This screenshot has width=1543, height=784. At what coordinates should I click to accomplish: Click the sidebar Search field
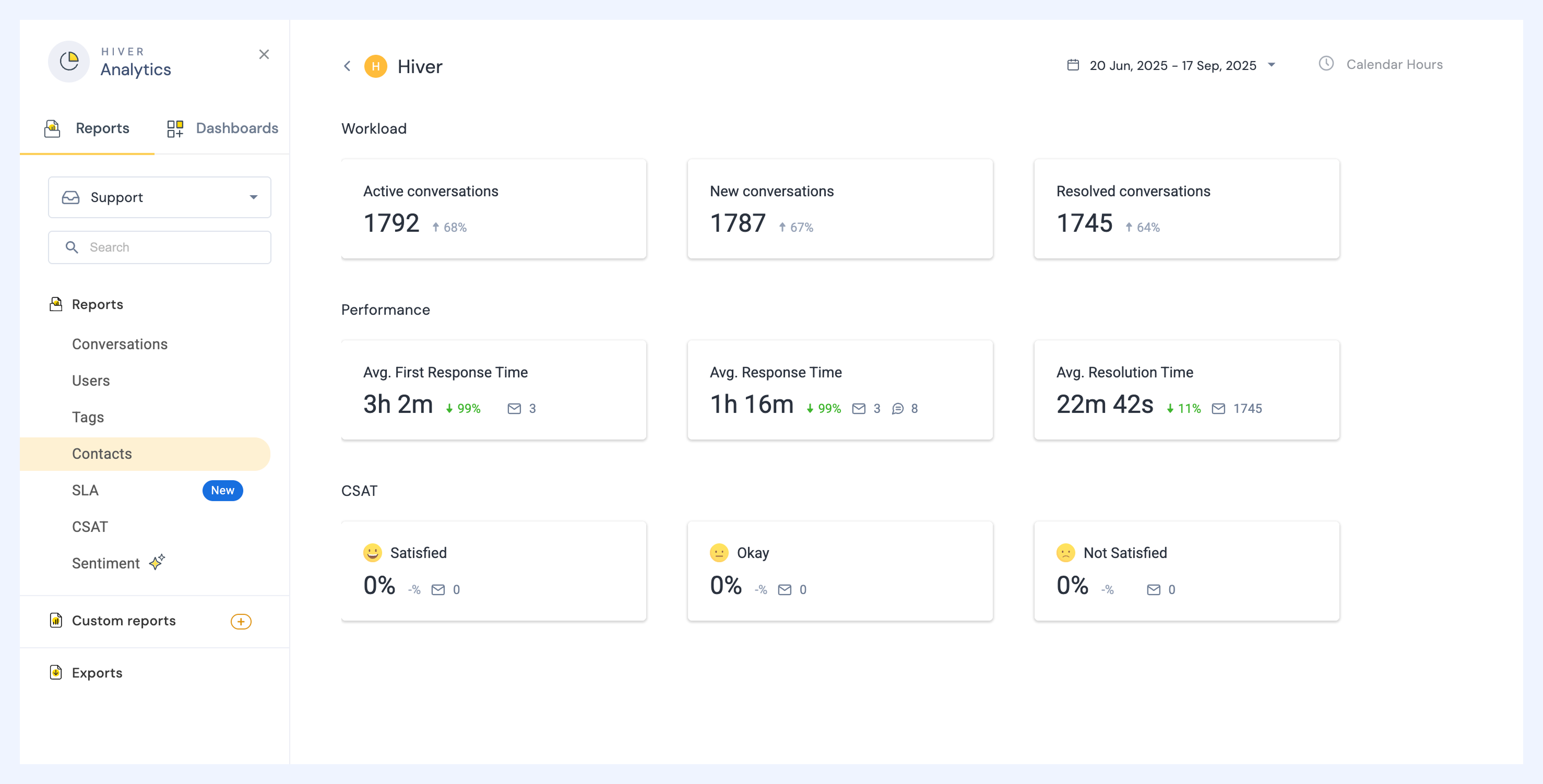pyautogui.click(x=159, y=247)
